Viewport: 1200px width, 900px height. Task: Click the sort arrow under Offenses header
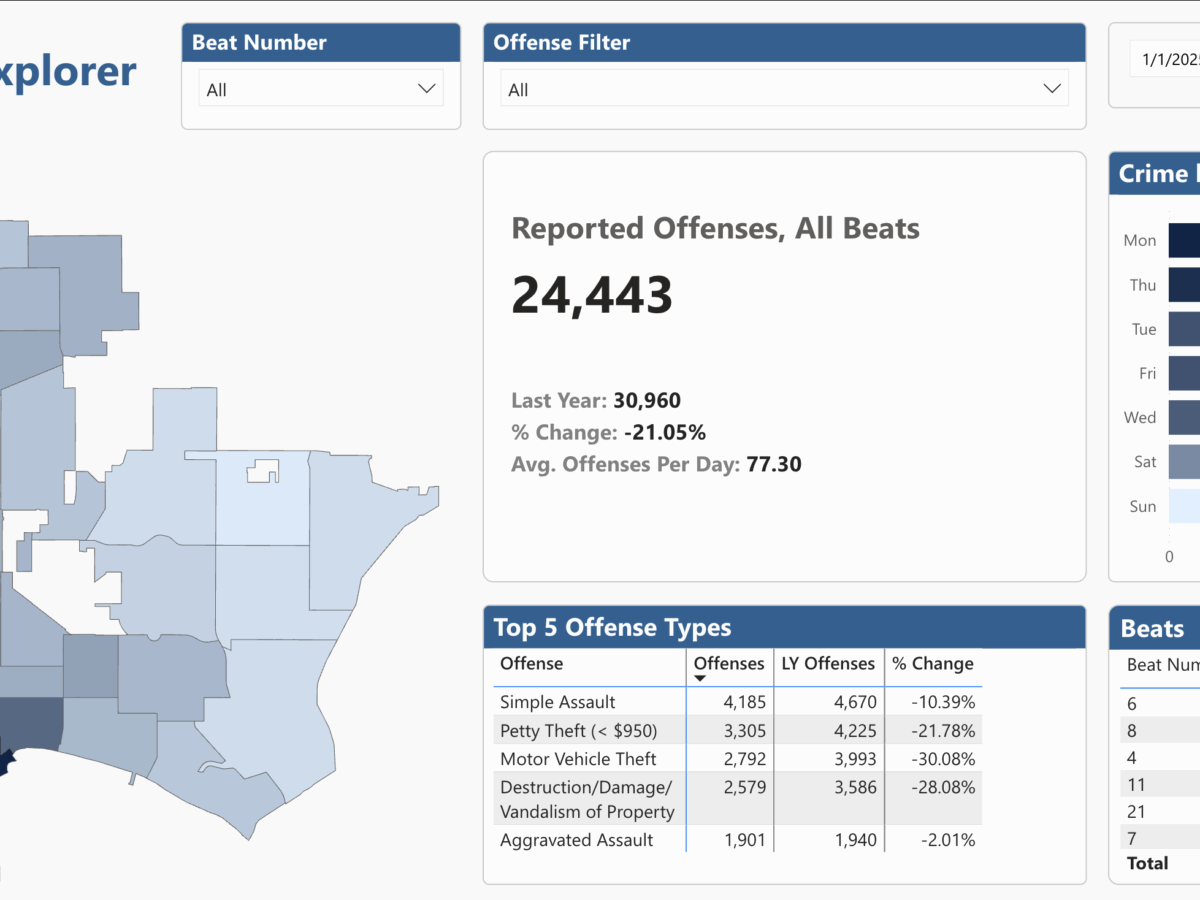click(700, 679)
